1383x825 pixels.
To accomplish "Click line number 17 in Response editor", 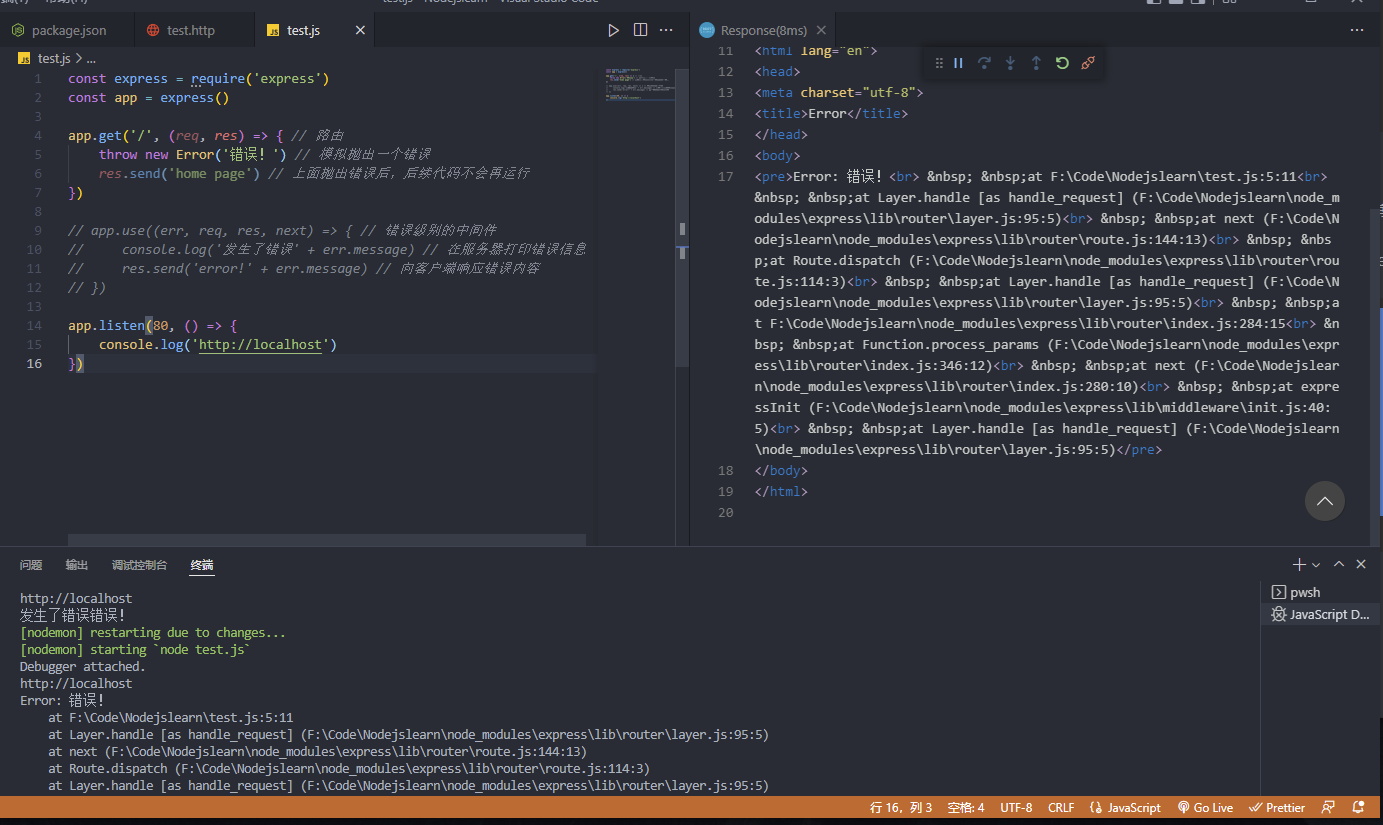I will coord(725,177).
